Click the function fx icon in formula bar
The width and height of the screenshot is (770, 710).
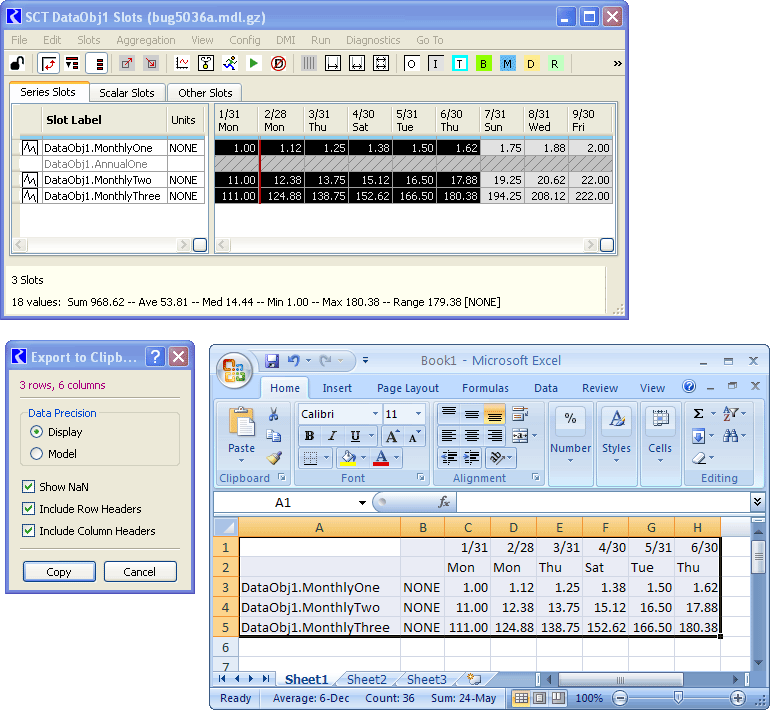click(x=444, y=502)
